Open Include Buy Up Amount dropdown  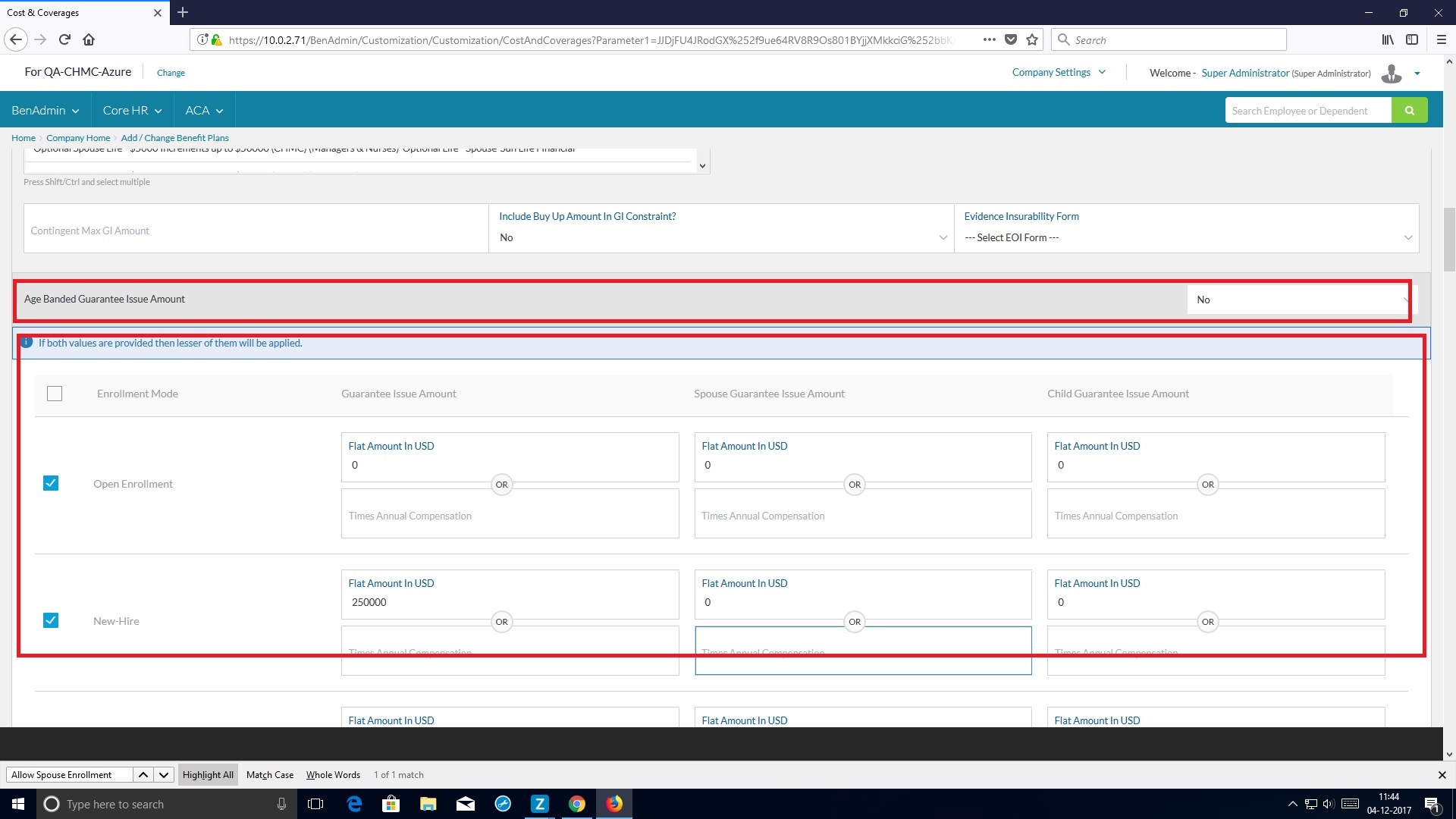coord(721,237)
